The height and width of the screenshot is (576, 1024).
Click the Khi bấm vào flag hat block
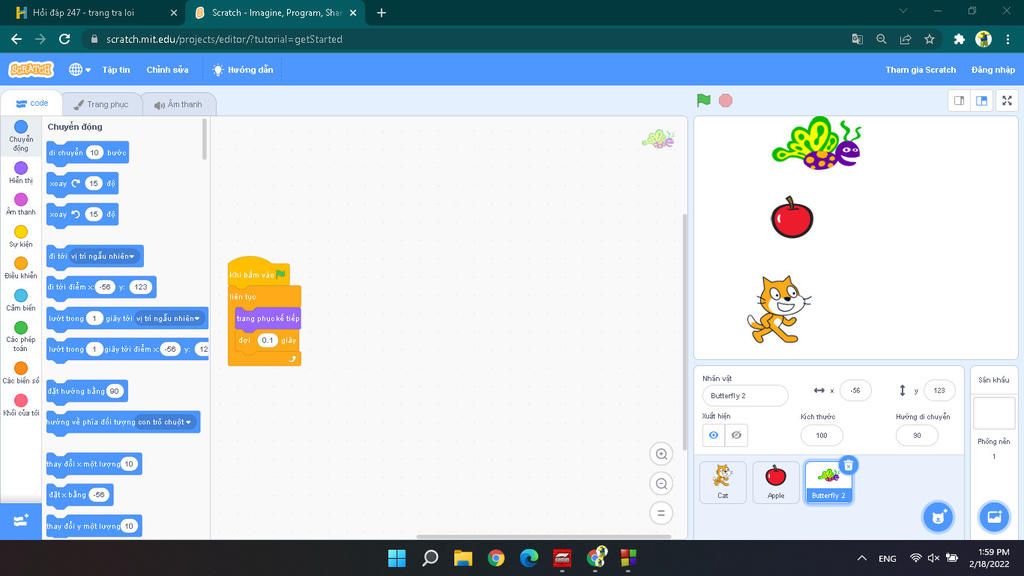pos(259,273)
